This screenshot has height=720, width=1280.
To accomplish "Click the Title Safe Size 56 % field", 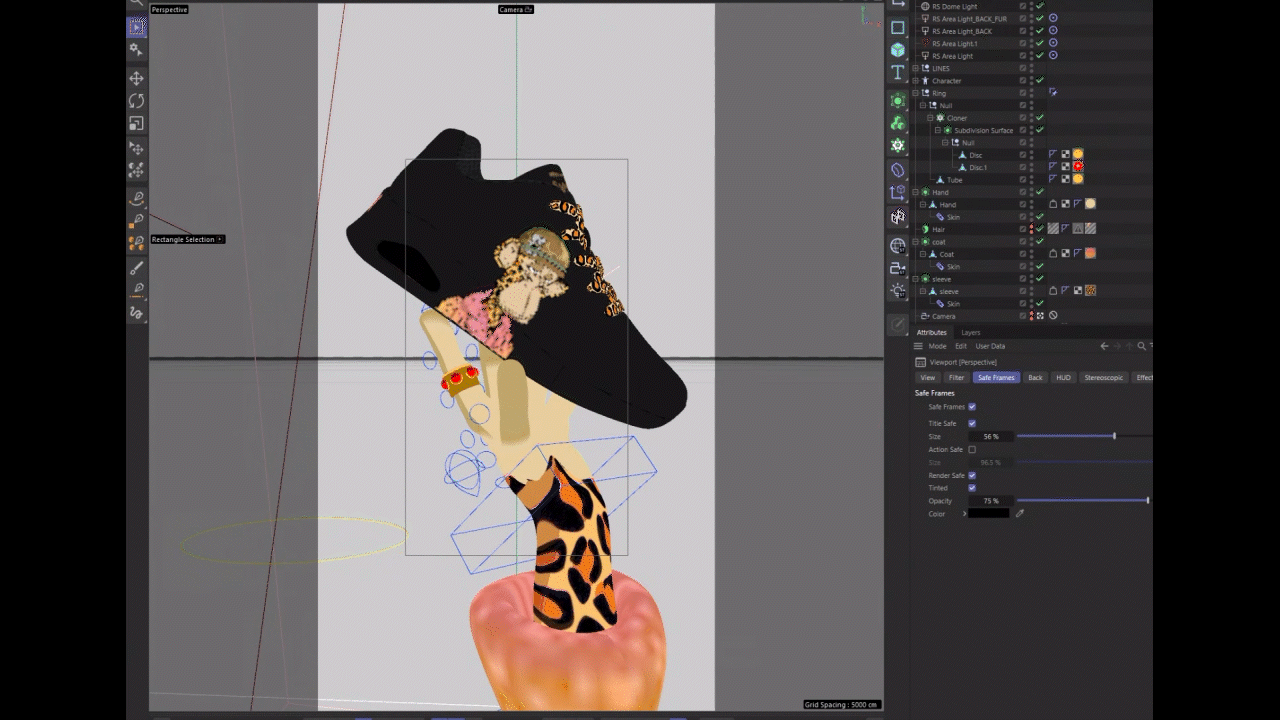I will (x=990, y=436).
